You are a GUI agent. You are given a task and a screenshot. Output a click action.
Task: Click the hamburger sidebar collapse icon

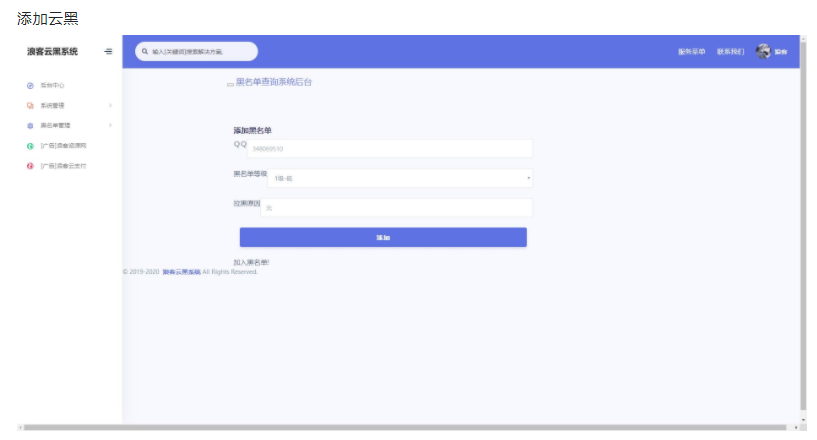[108, 52]
